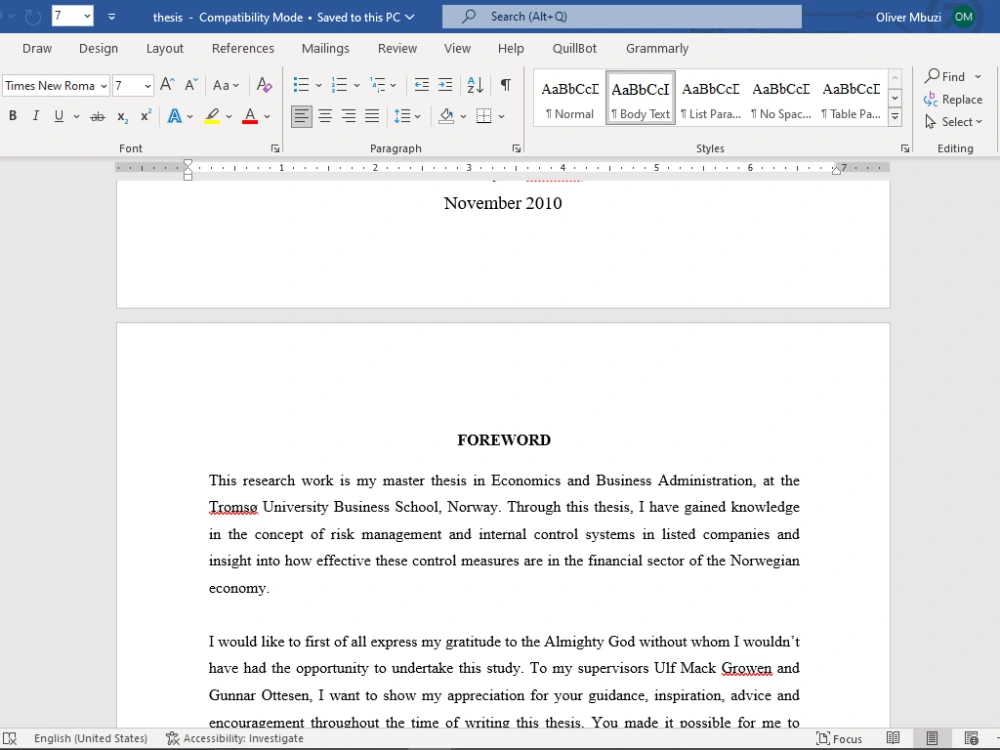Apply Text Effects and Typography

(x=174, y=116)
